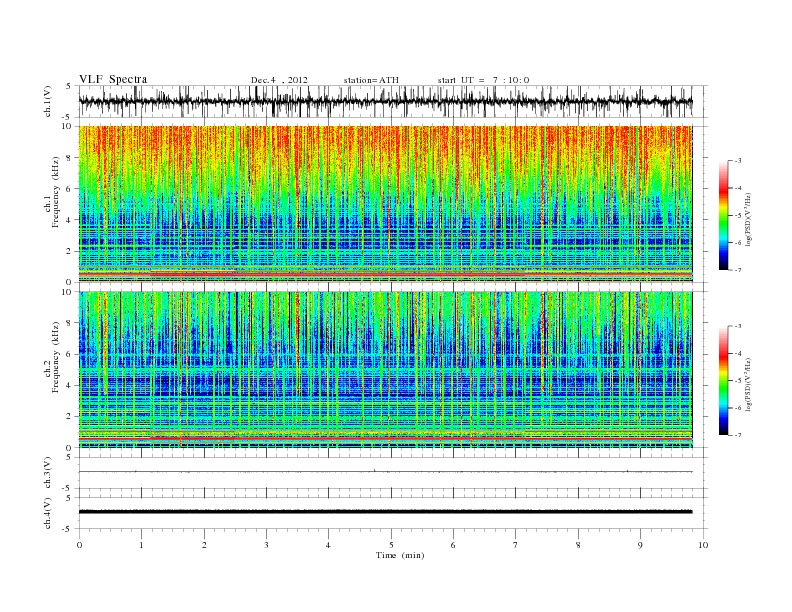The image size is (792, 612).
Task: Click the "Time (min)" axis label
Action: pos(400,555)
